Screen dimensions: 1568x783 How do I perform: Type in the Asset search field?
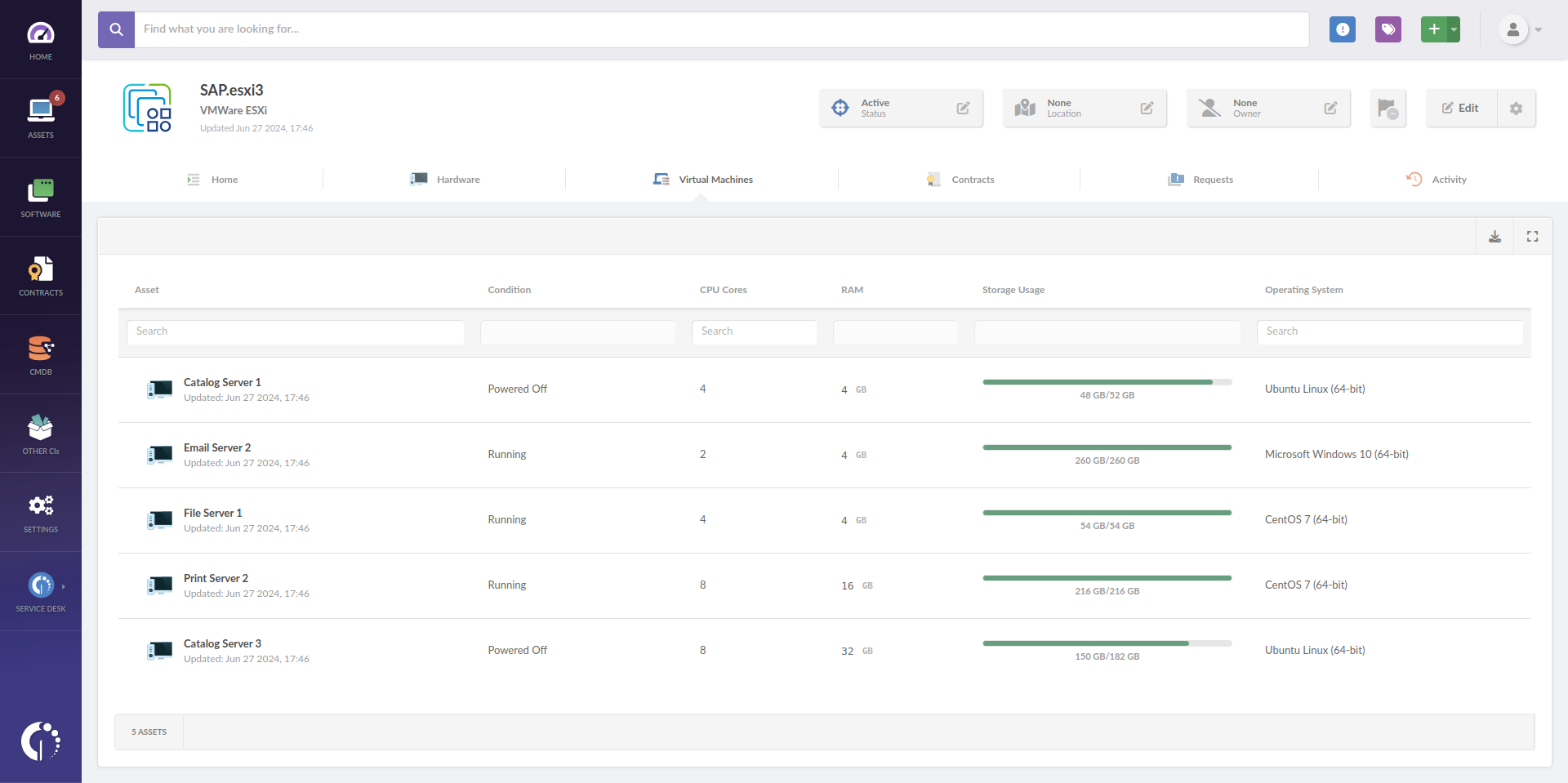pyautogui.click(x=294, y=331)
